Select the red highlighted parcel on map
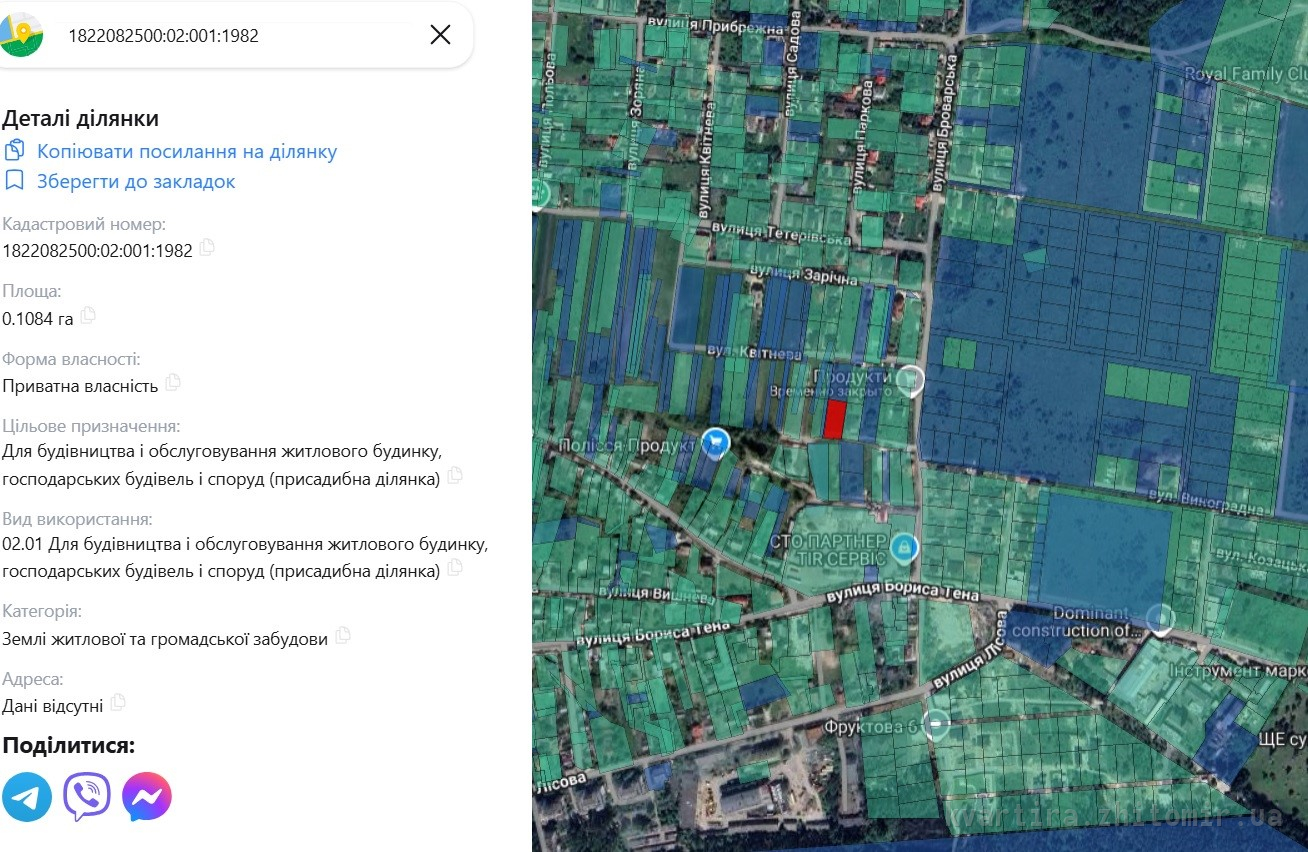Viewport: 1308px width, 852px height. click(834, 419)
